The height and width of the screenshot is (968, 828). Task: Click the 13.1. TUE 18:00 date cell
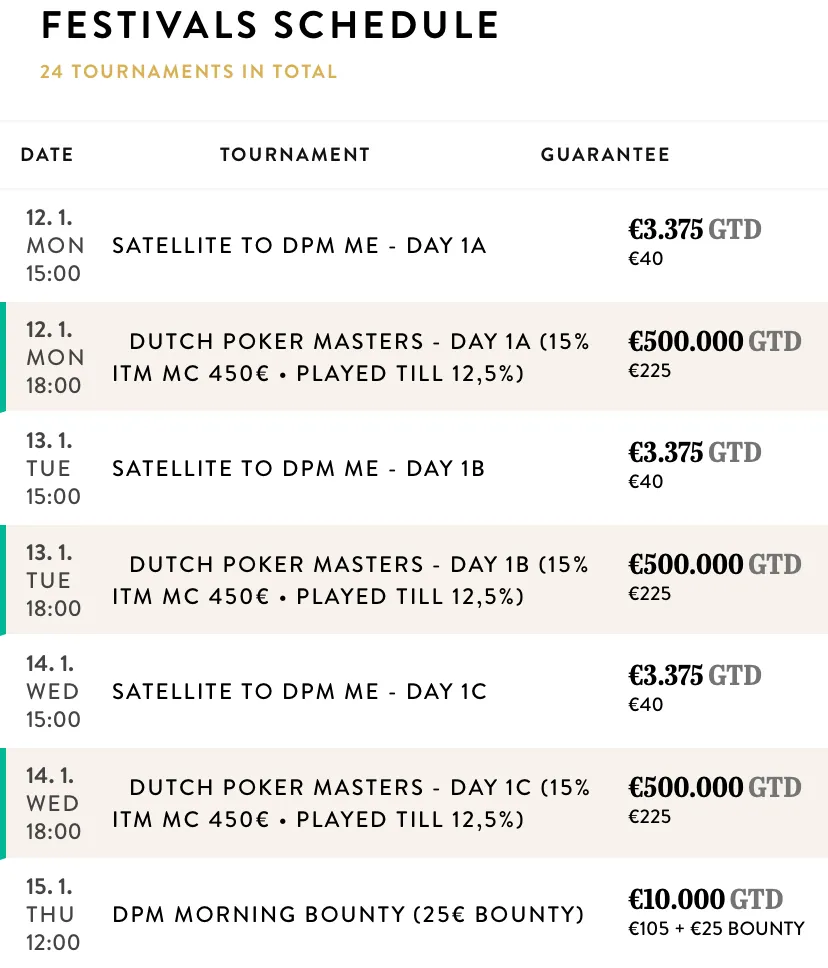[x=53, y=581]
